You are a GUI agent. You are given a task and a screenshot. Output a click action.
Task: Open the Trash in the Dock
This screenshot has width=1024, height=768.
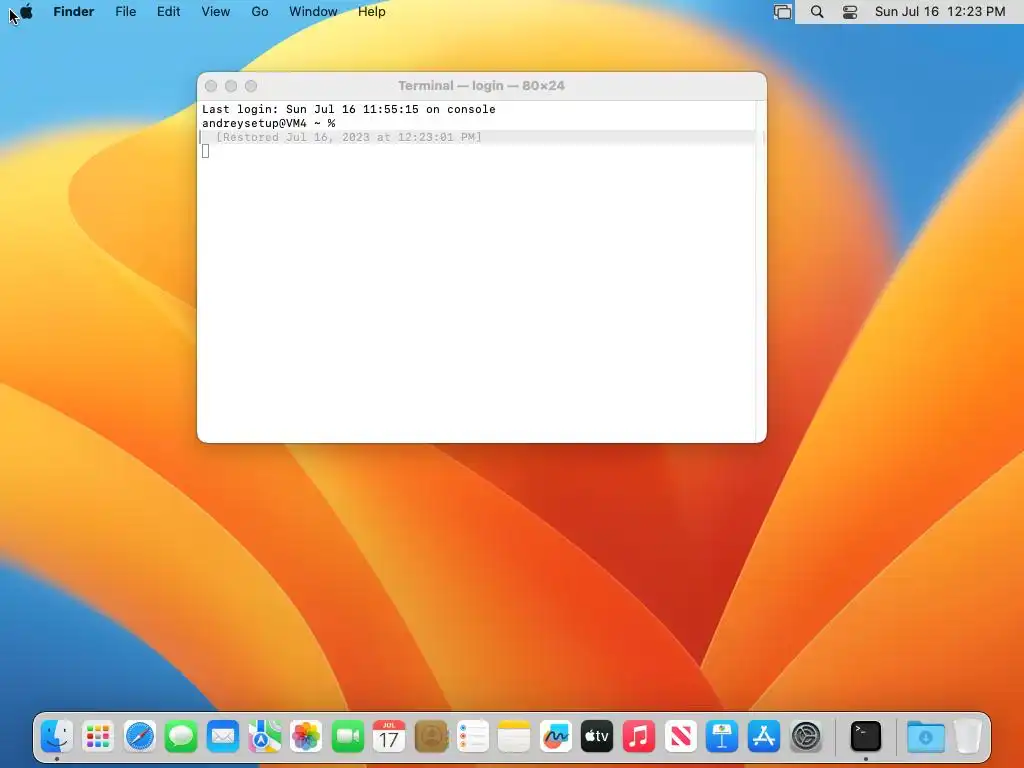pyautogui.click(x=968, y=737)
